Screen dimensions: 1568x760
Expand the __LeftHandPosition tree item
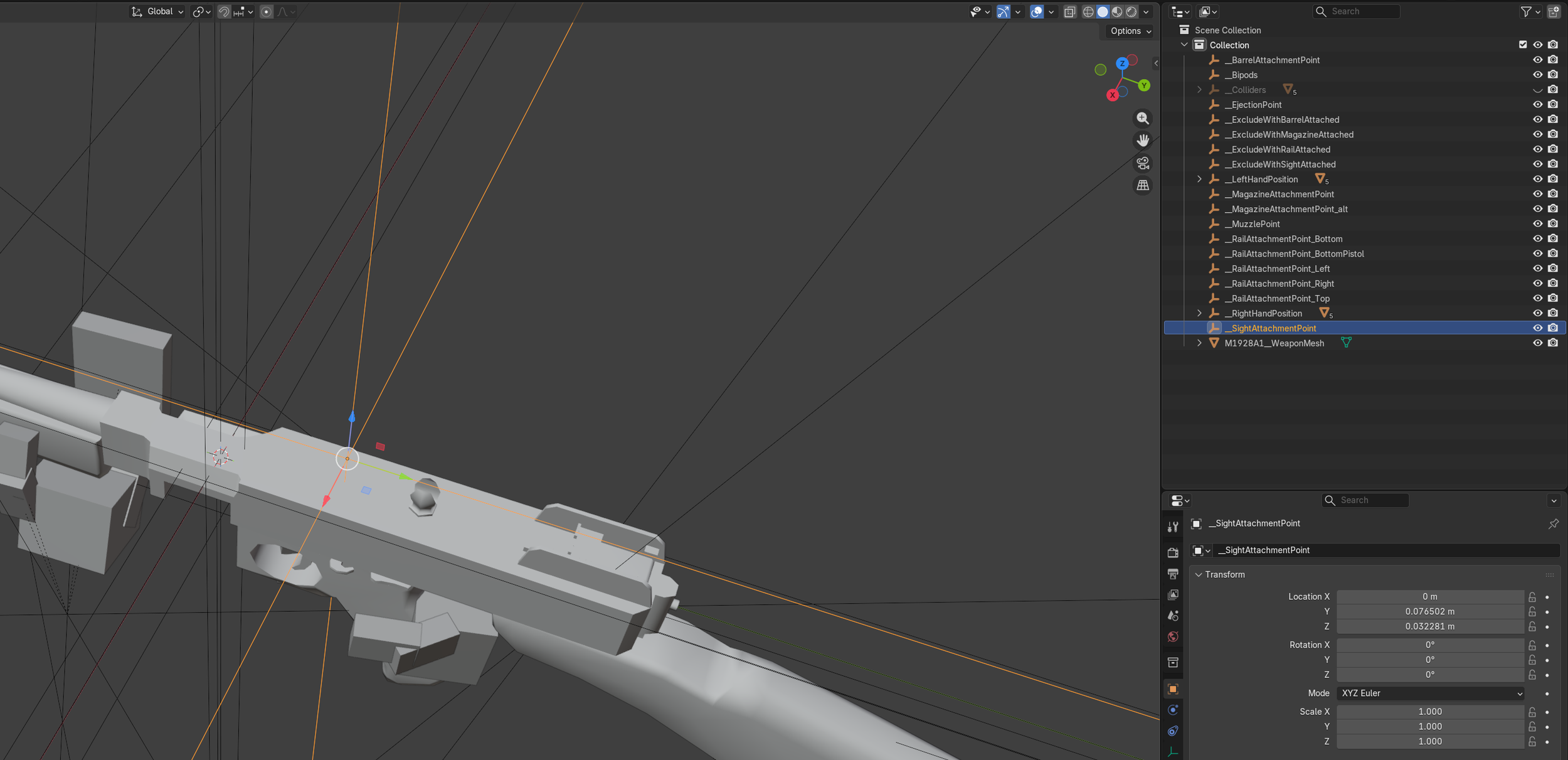pos(1199,179)
